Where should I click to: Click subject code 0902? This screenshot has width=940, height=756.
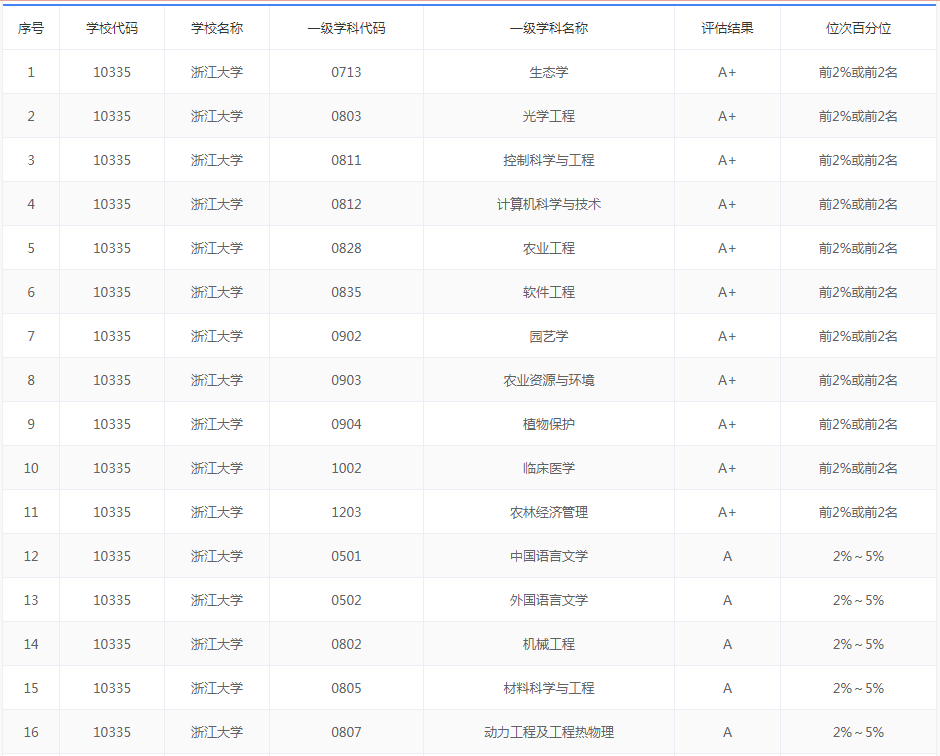(347, 336)
